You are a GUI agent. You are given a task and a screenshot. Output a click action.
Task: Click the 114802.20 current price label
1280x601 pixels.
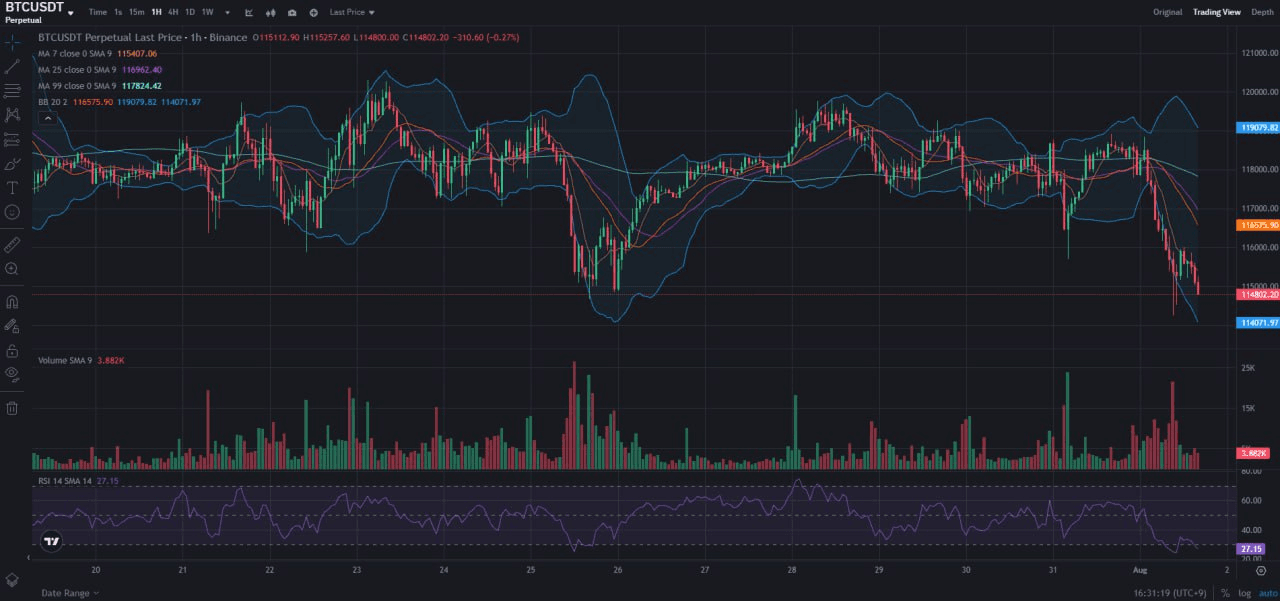1258,295
